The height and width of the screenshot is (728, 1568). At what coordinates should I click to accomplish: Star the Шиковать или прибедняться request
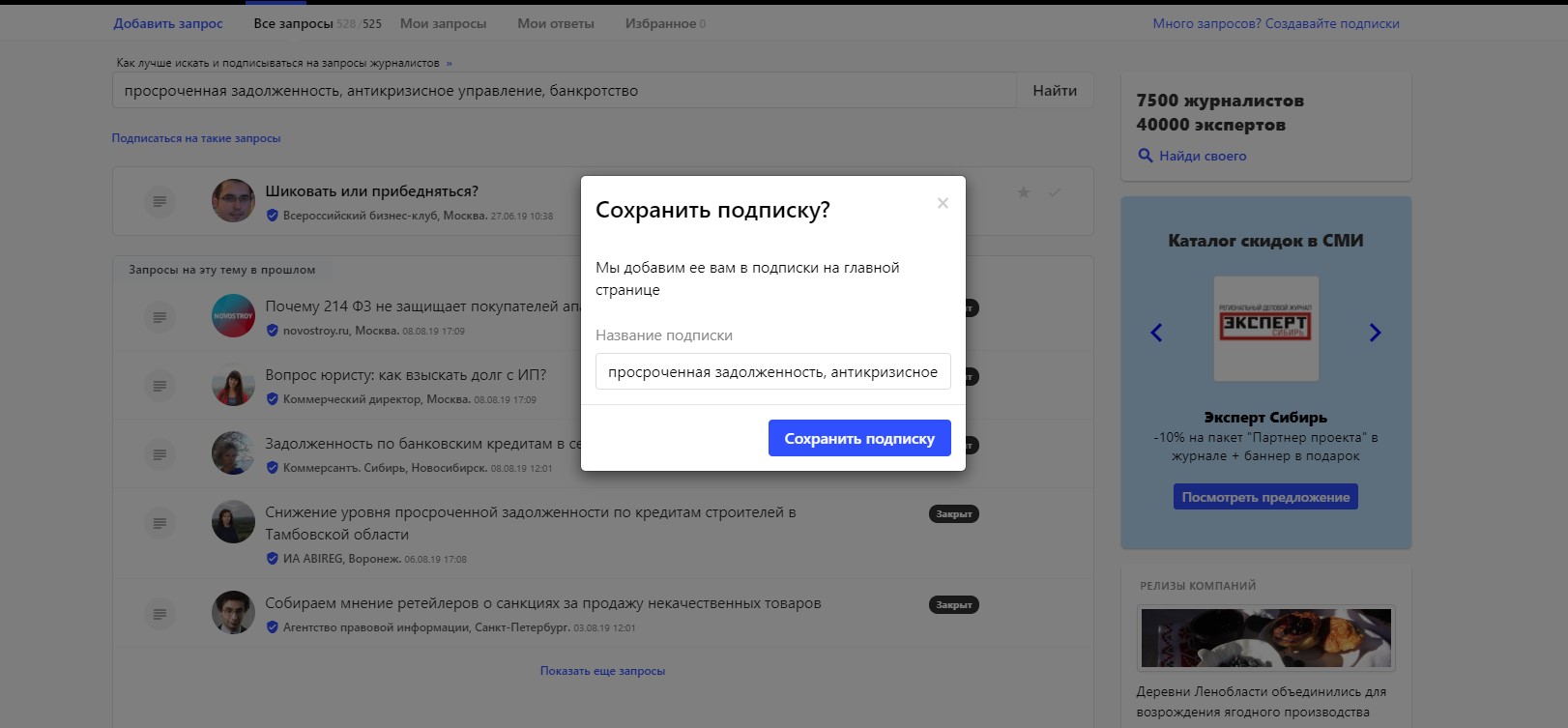[1024, 192]
